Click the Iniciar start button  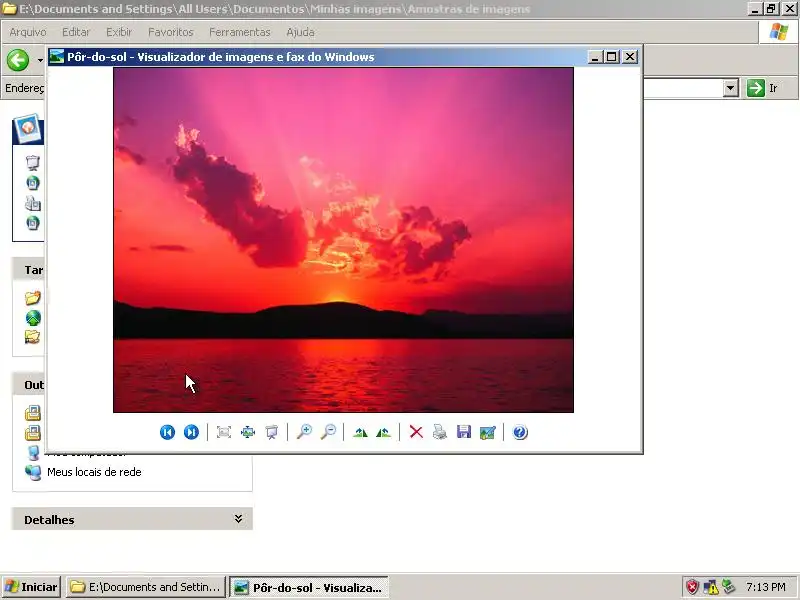[31, 587]
